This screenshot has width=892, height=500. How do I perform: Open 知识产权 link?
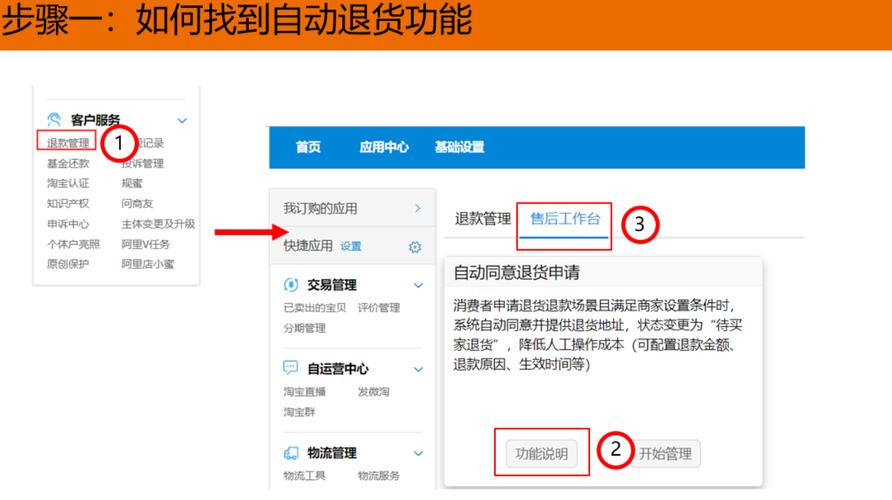coord(68,203)
